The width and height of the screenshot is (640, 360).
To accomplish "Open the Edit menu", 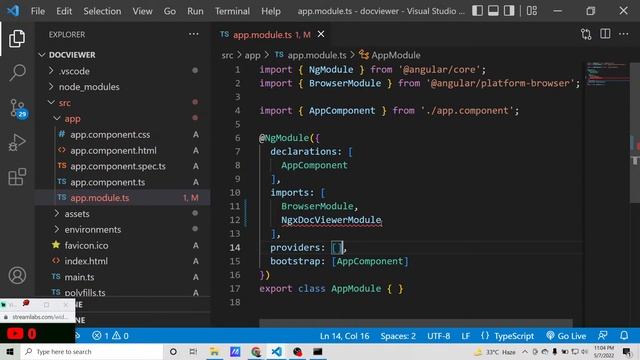I will (64, 11).
